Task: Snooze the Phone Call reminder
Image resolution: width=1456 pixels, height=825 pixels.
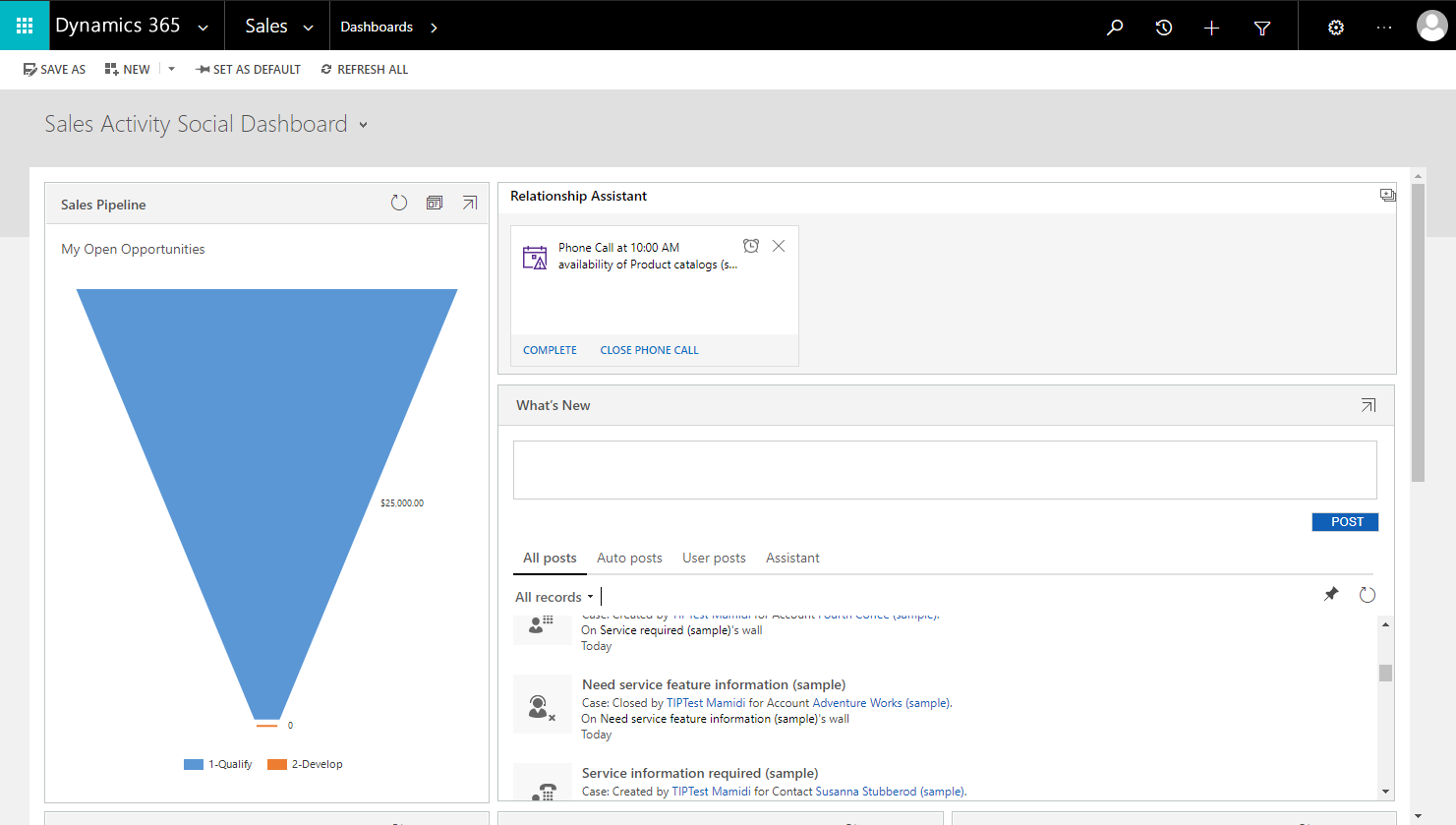Action: (x=751, y=246)
